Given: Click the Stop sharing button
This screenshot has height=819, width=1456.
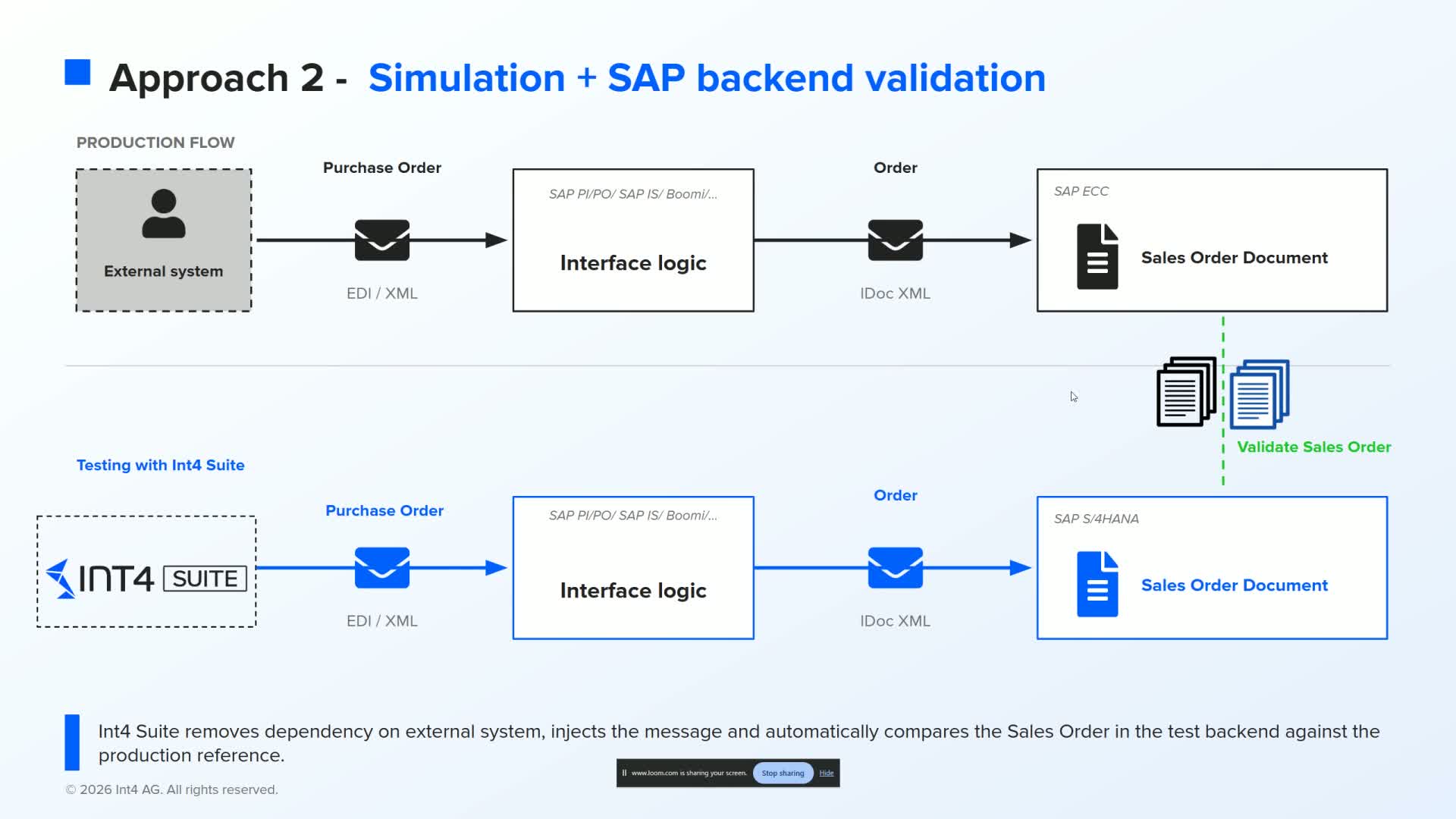Looking at the screenshot, I should [x=783, y=773].
